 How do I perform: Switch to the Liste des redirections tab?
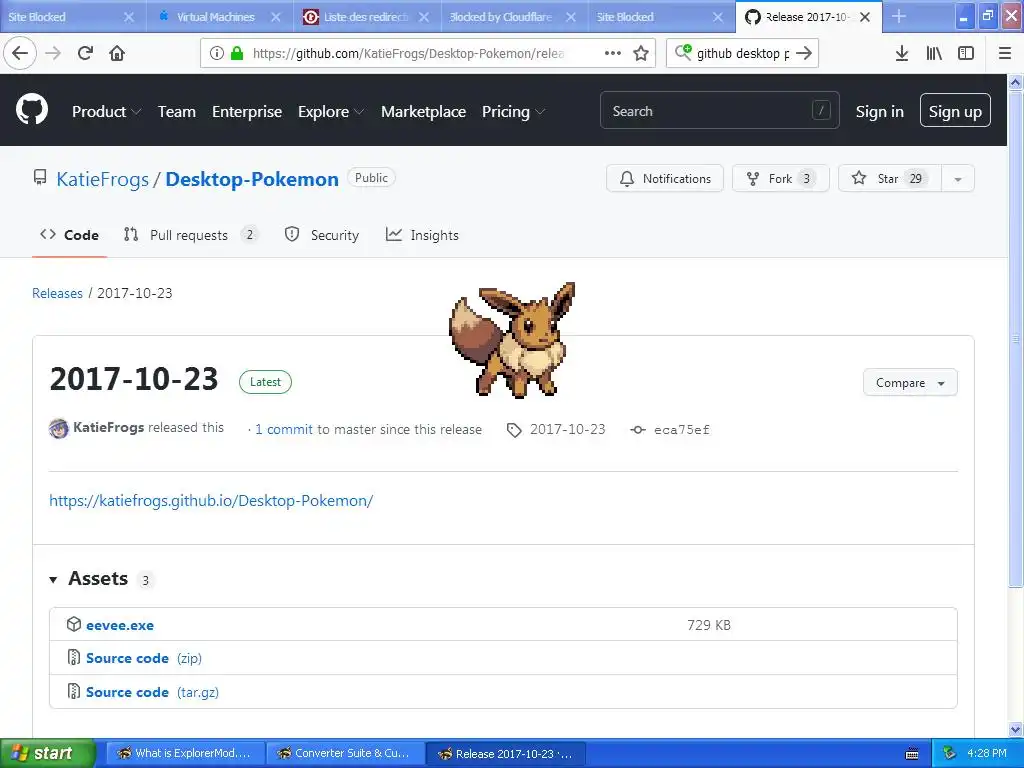(x=366, y=16)
